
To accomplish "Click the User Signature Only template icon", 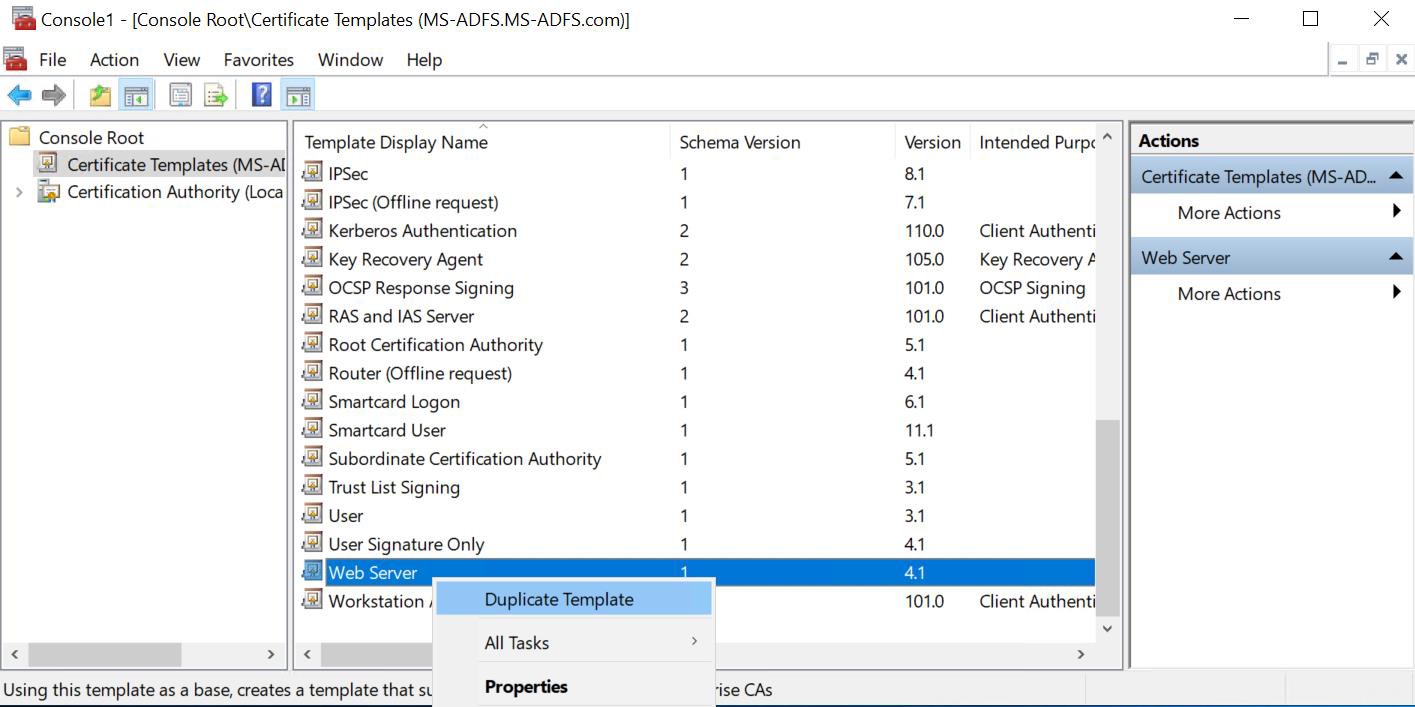I will coord(313,544).
